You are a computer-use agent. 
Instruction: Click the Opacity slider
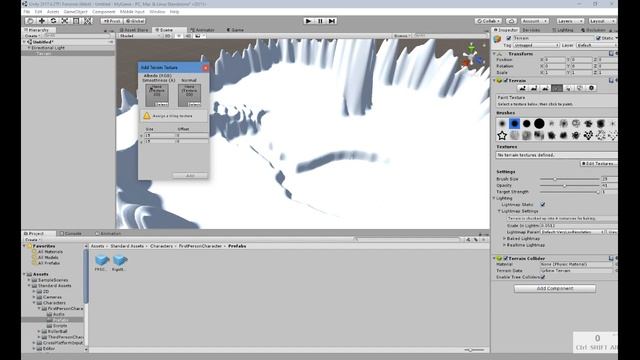coord(569,185)
